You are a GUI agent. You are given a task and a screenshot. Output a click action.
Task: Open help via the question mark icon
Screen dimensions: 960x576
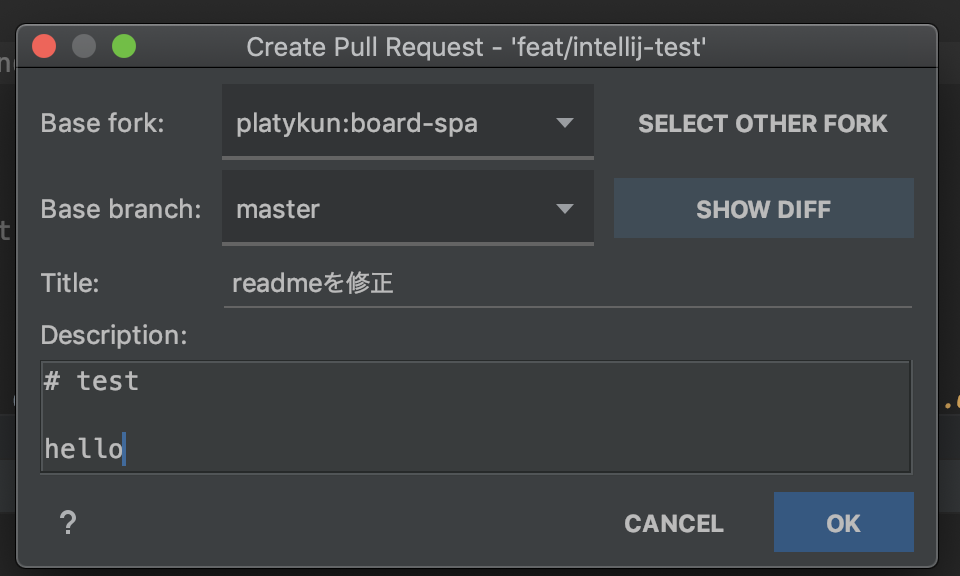point(68,523)
